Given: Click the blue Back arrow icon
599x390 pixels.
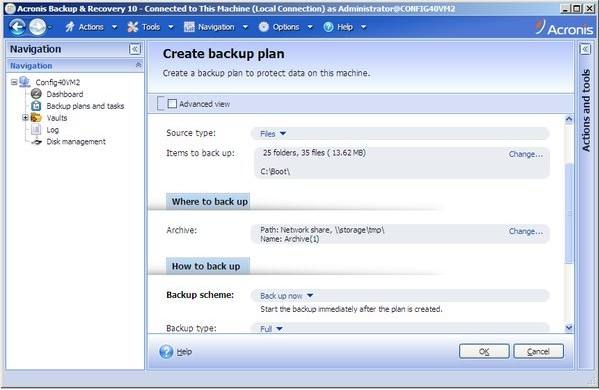Looking at the screenshot, I should 17,27.
